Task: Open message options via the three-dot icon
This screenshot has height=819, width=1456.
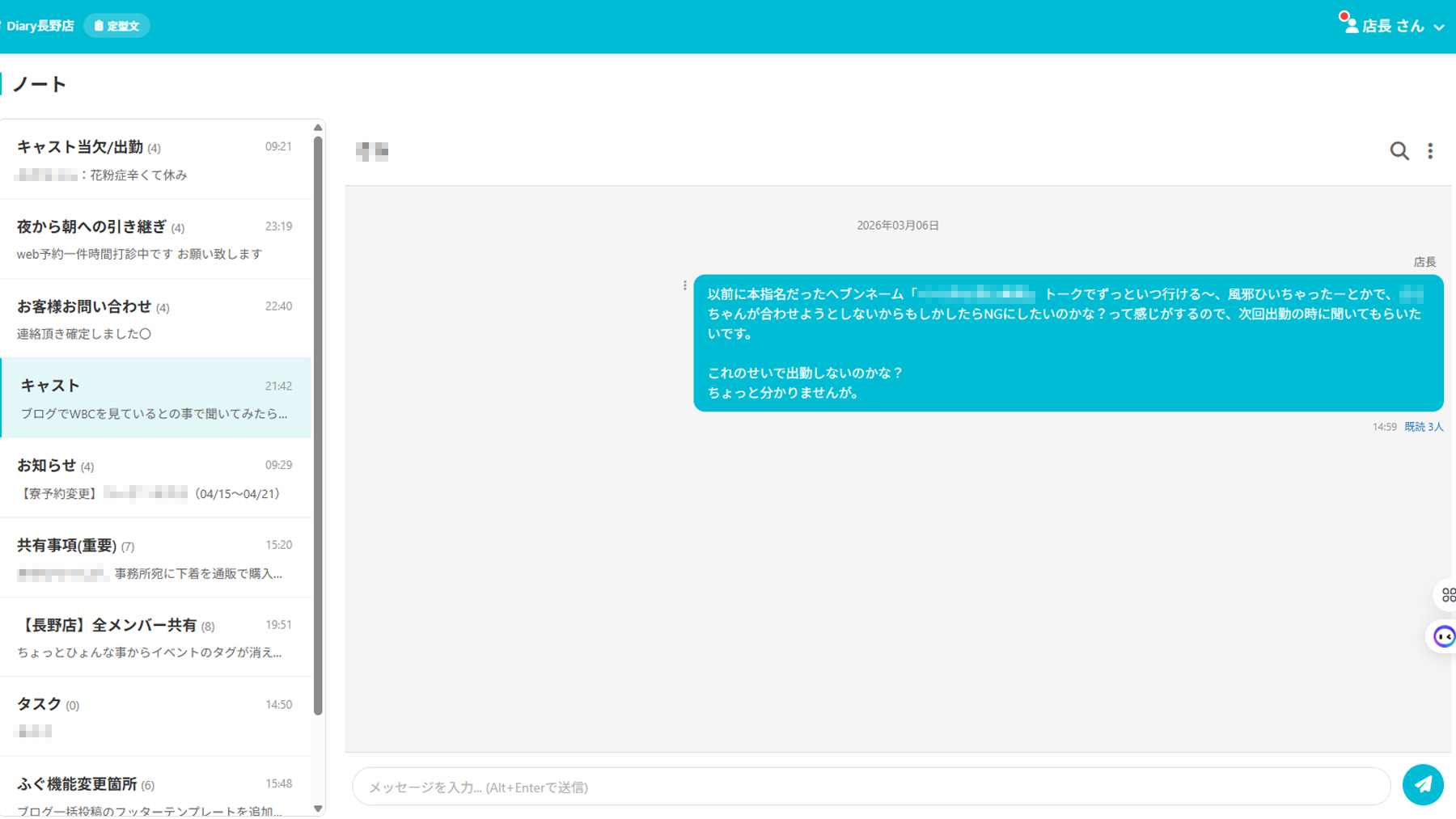Action: 684,285
